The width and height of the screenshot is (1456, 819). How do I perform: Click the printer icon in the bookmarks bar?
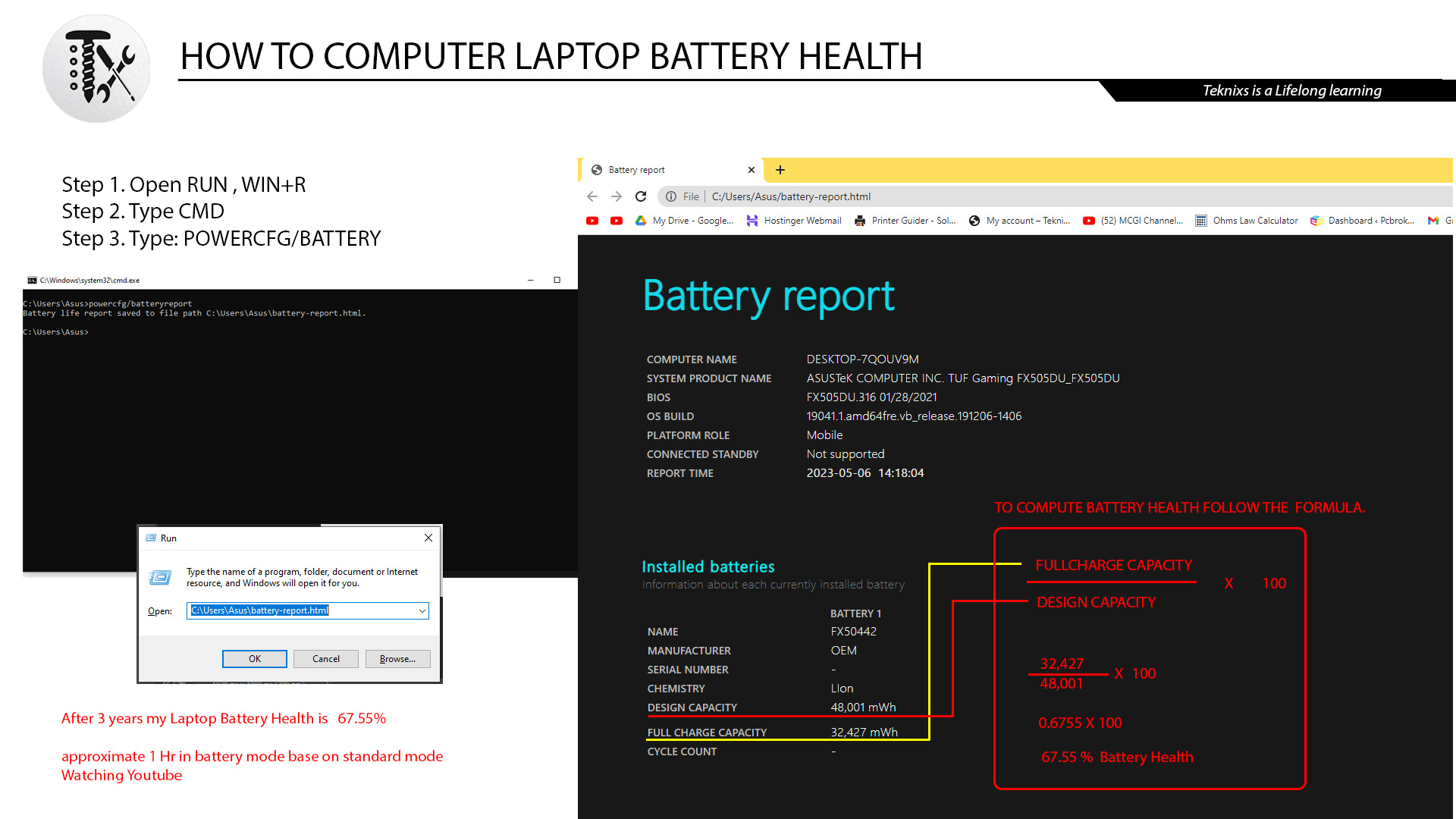click(860, 221)
